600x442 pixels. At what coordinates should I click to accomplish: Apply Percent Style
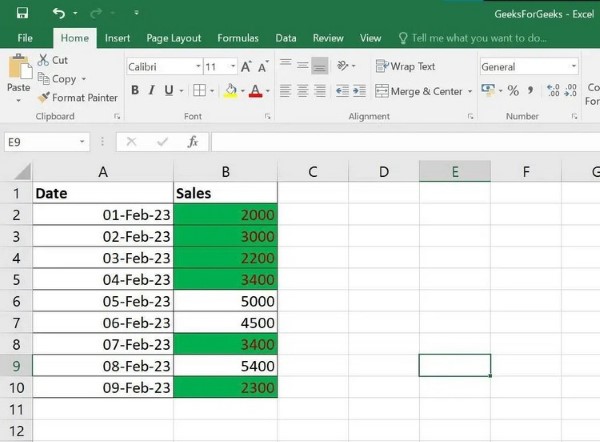pyautogui.click(x=513, y=91)
